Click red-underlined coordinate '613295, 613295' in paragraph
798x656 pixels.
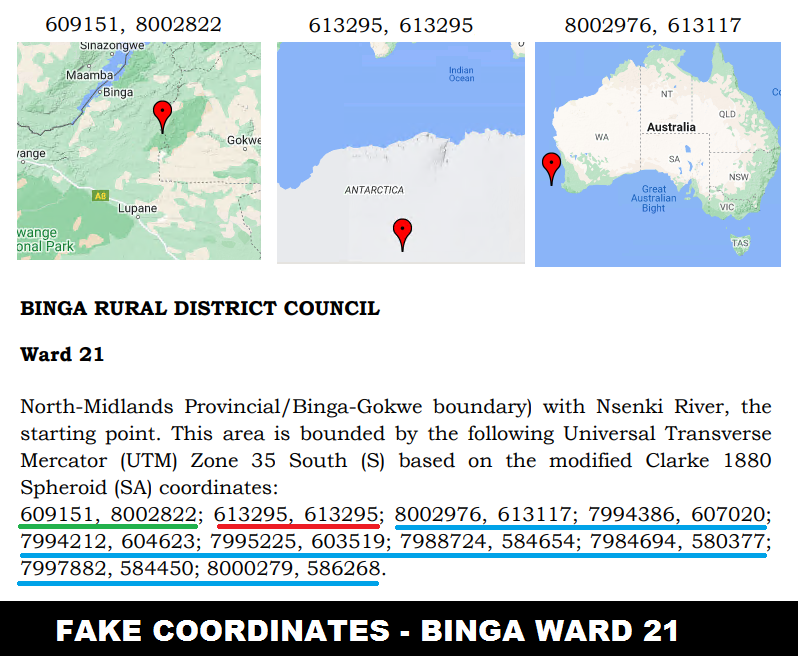297,515
